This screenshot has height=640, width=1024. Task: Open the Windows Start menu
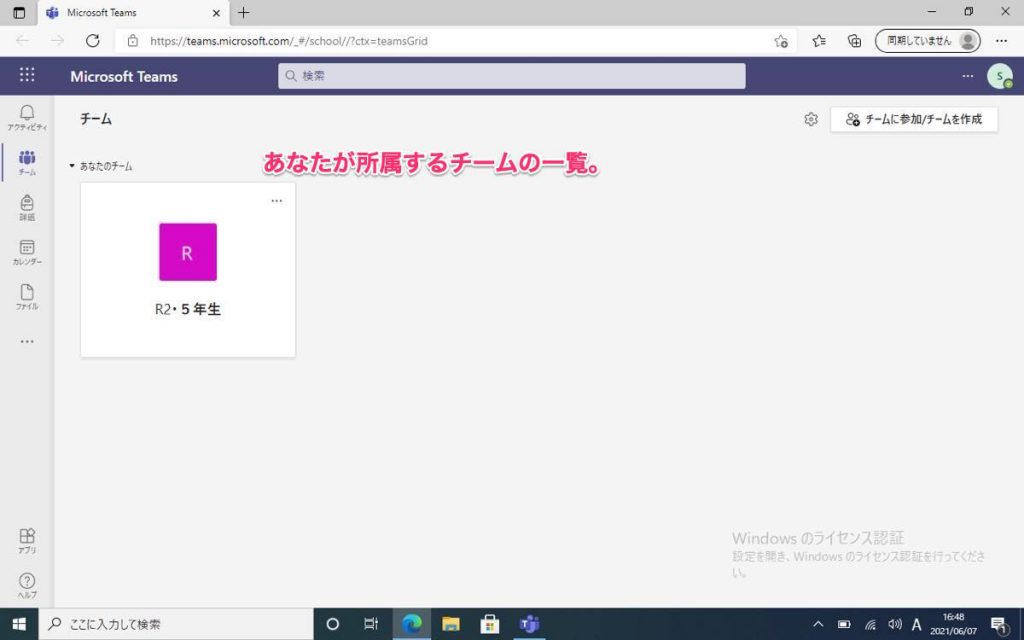pyautogui.click(x=19, y=624)
